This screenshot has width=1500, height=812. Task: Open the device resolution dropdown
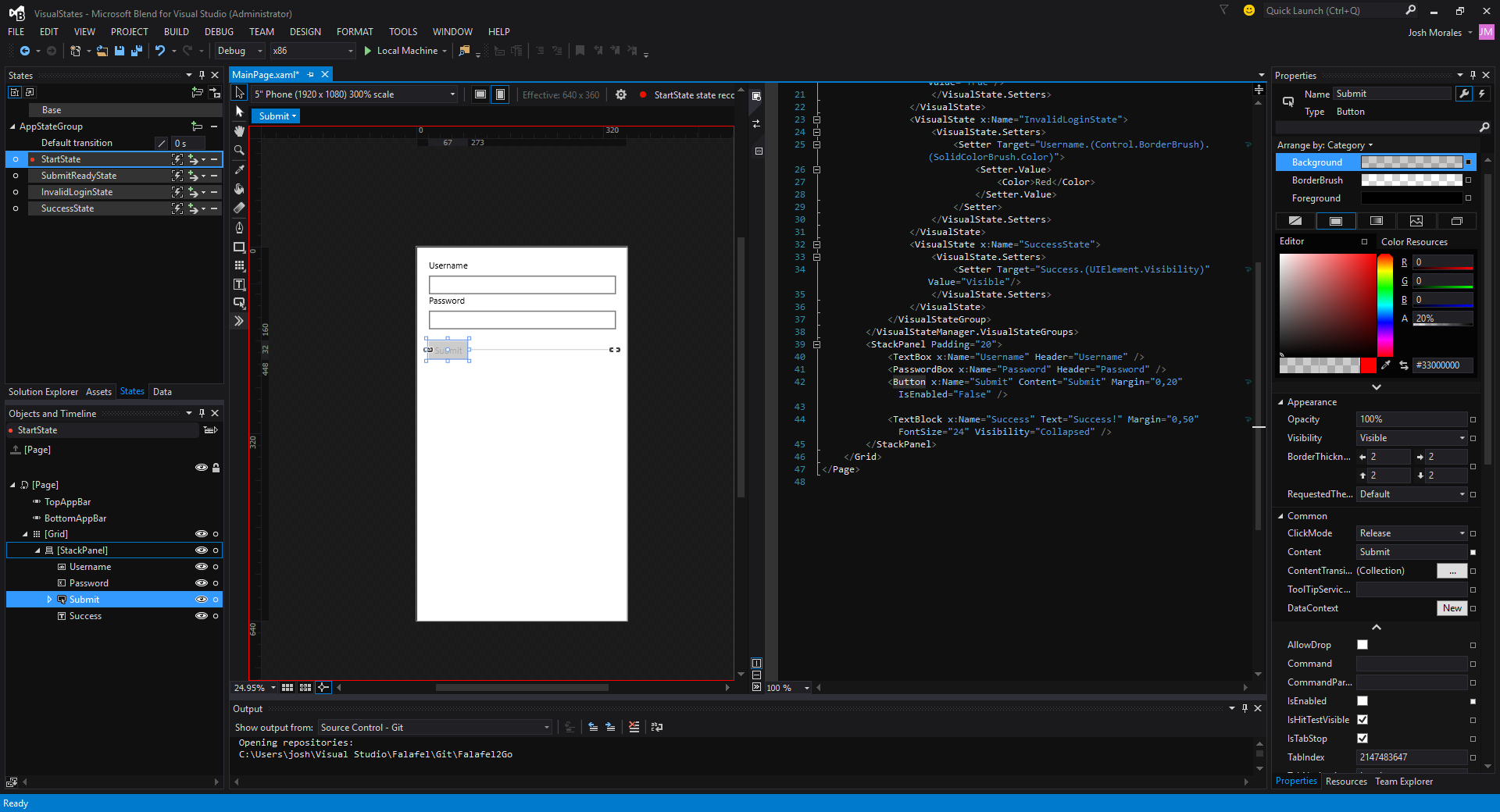tap(452, 94)
